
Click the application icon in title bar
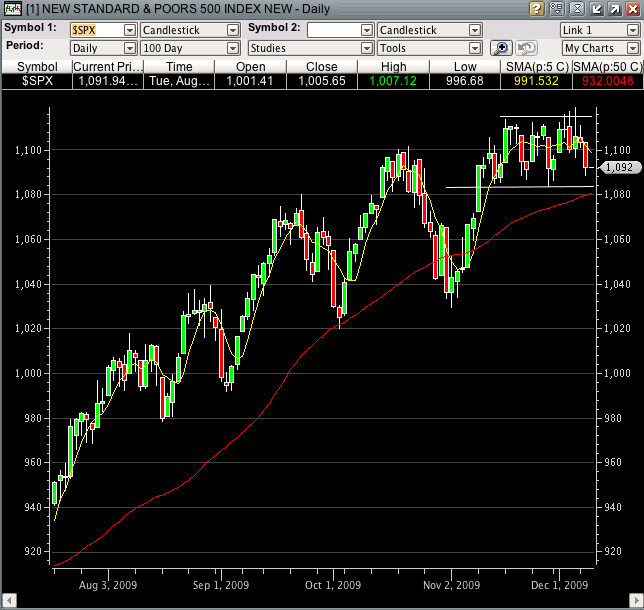[x=8, y=8]
